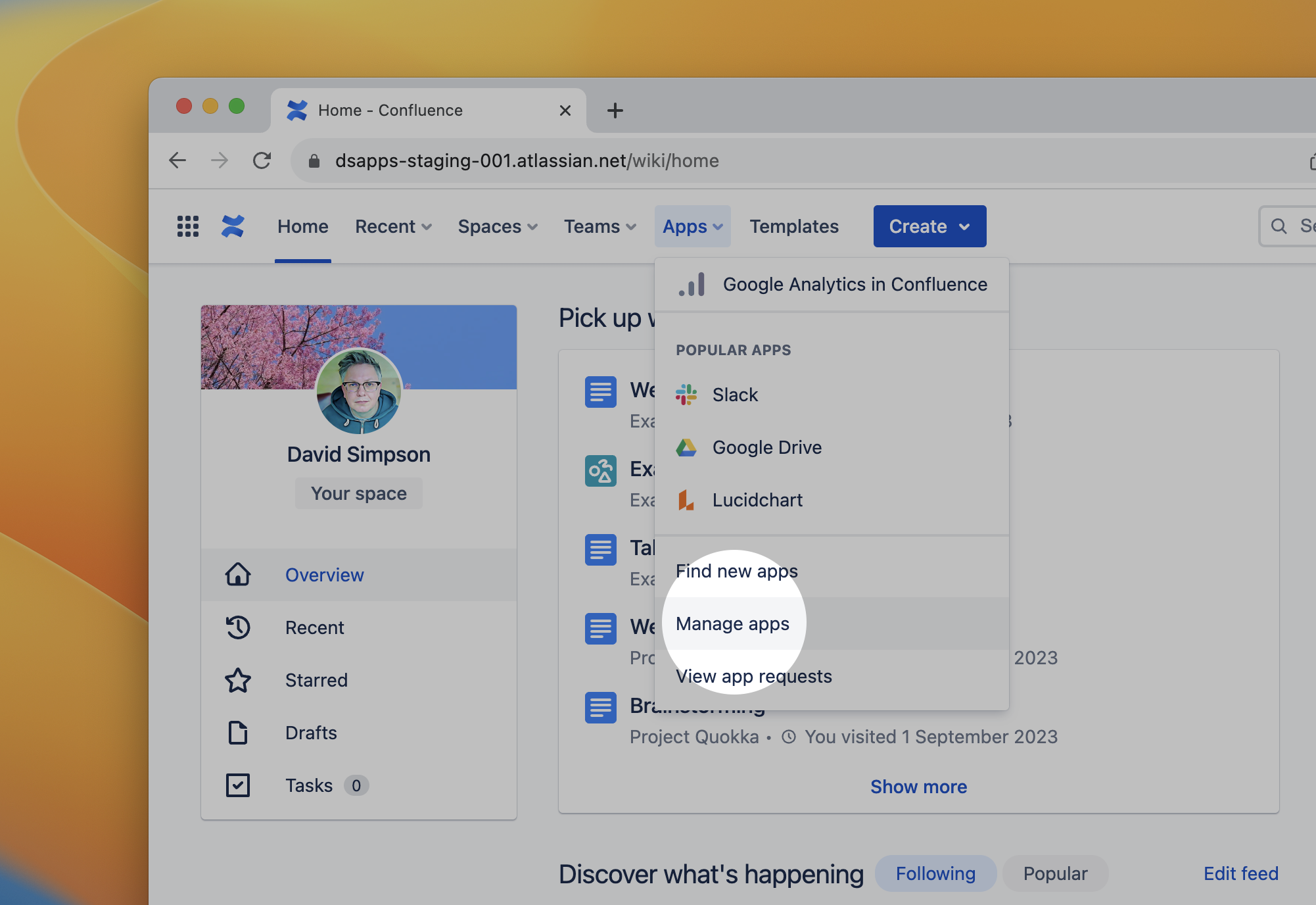
Task: Open Slack from popular apps
Action: (x=735, y=395)
